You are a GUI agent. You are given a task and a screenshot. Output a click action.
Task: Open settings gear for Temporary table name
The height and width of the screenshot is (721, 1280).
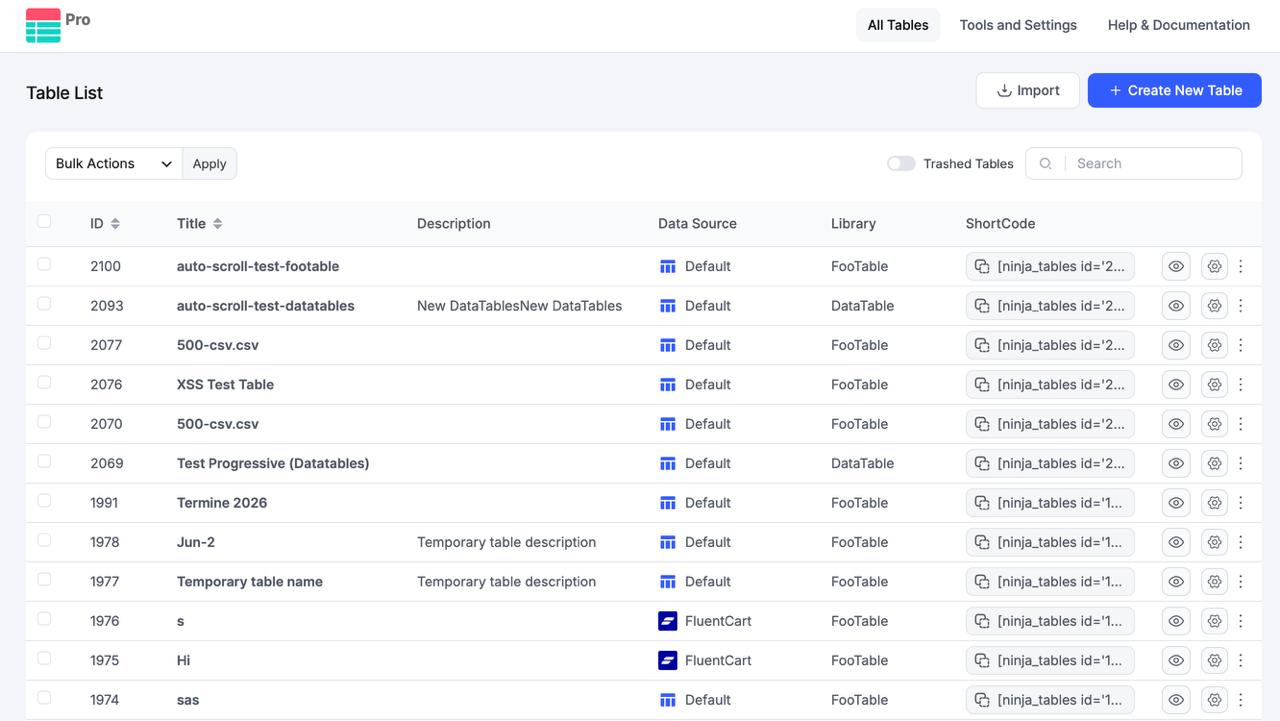1214,581
